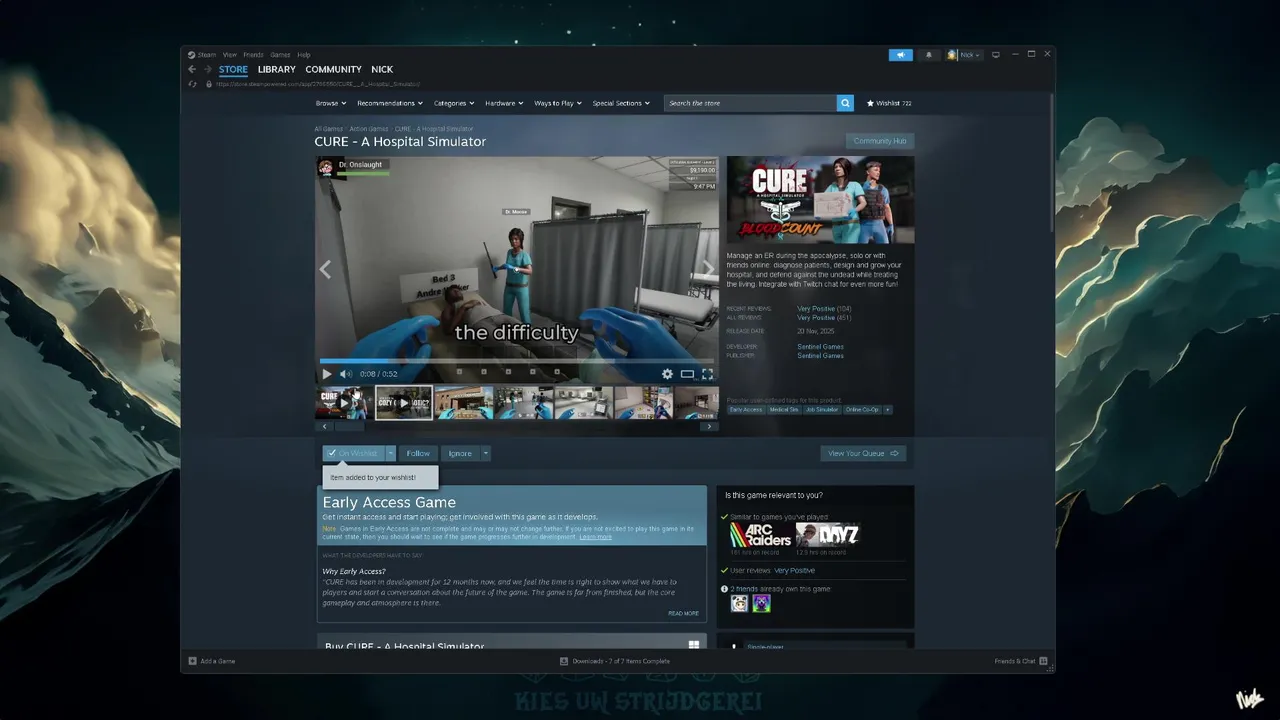Click the Medical Sim tag
Image resolution: width=1280 pixels, height=720 pixels.
tap(784, 410)
